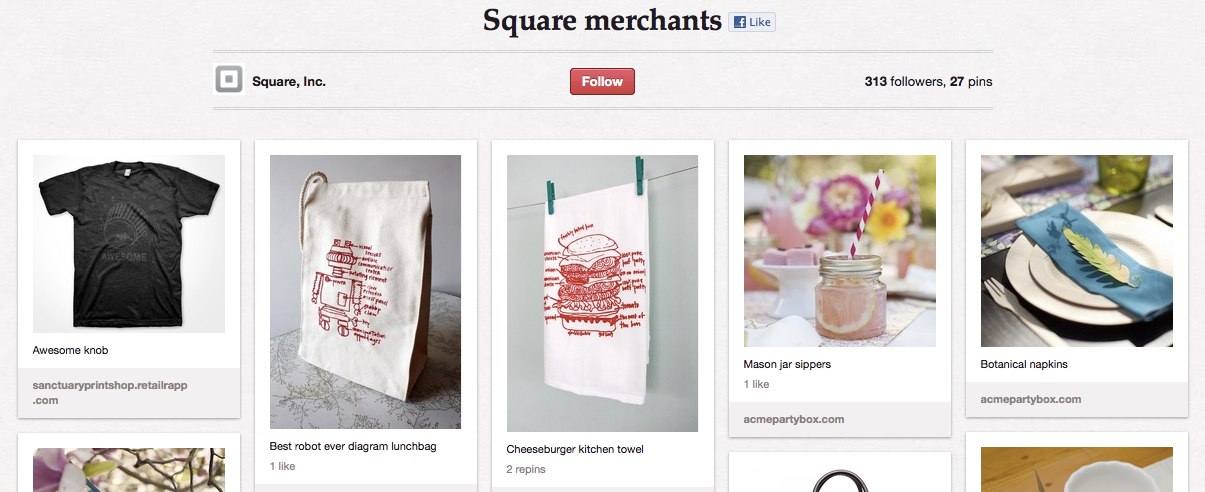The image size is (1205, 492).
Task: Open the Square, Inc. profile link
Action: [289, 82]
